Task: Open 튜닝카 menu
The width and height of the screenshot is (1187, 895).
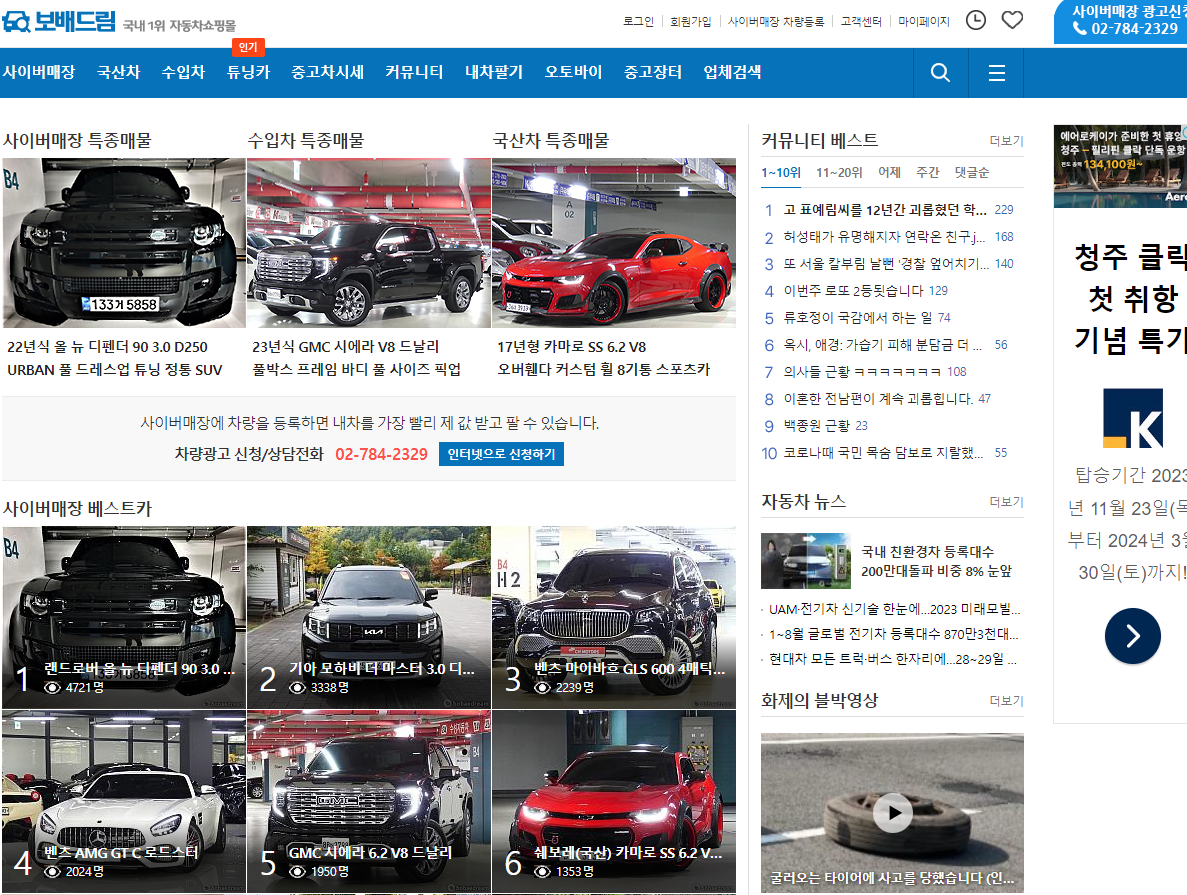Action: pos(248,72)
